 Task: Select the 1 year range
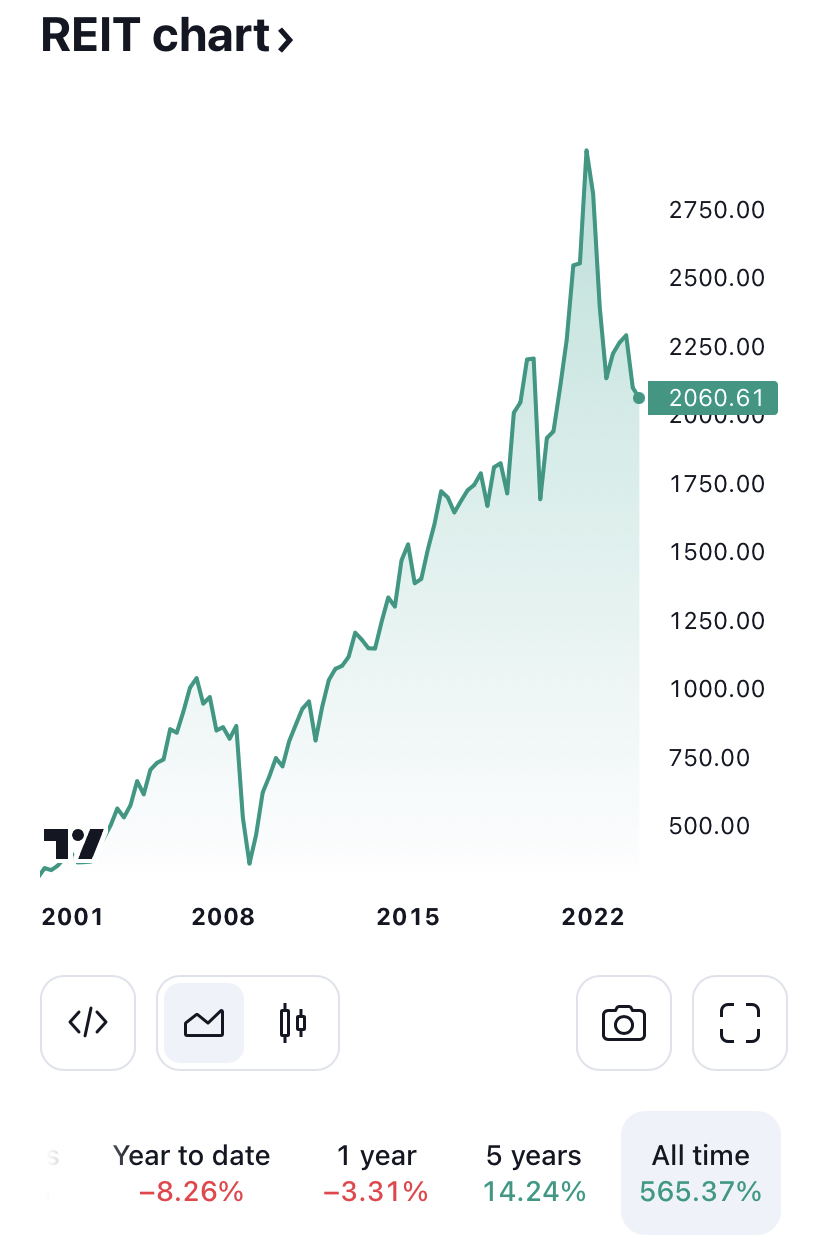point(376,1173)
